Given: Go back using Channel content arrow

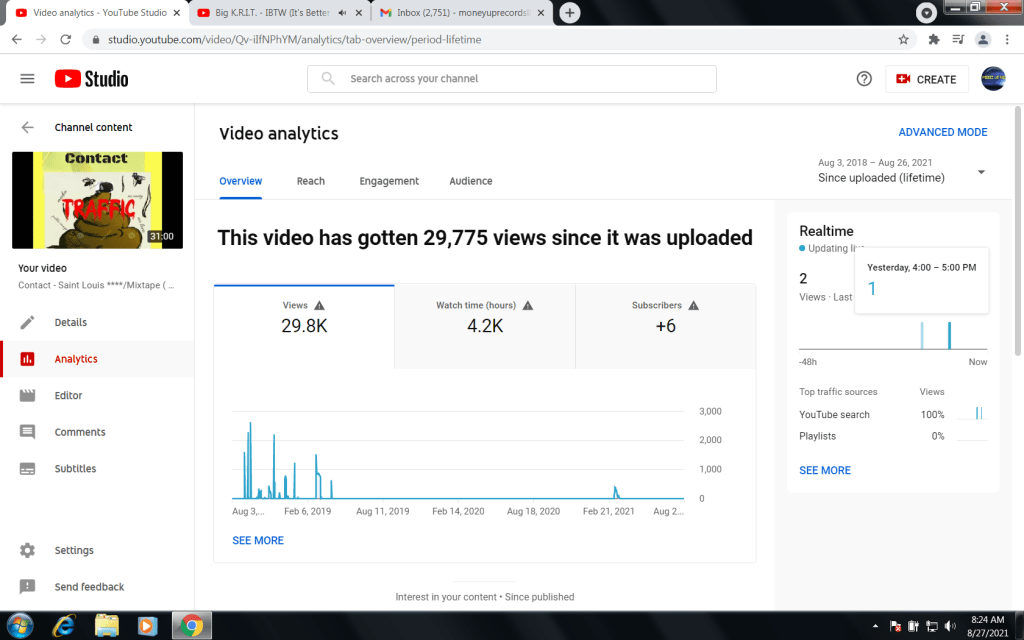Looking at the screenshot, I should 27,127.
